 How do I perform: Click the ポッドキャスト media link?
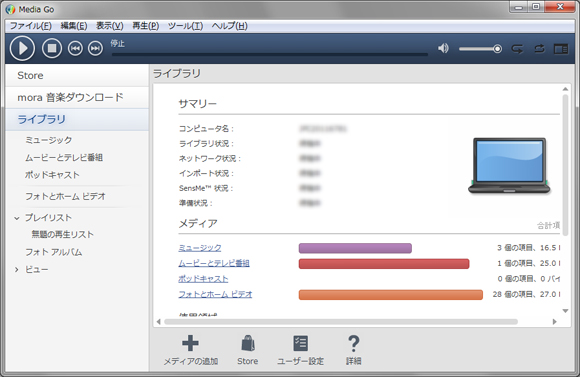(203, 279)
